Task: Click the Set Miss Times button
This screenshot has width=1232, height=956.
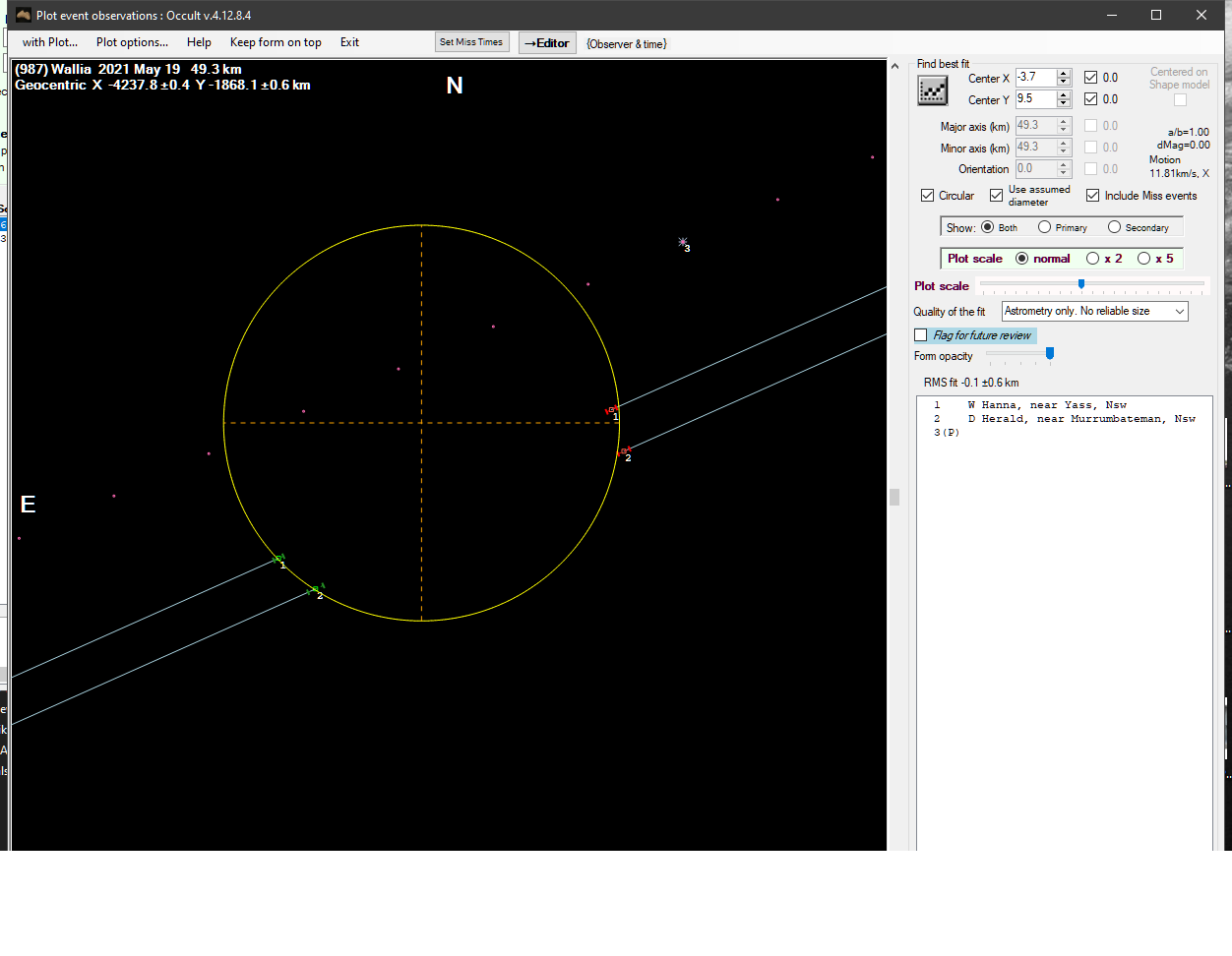Action: coord(471,42)
